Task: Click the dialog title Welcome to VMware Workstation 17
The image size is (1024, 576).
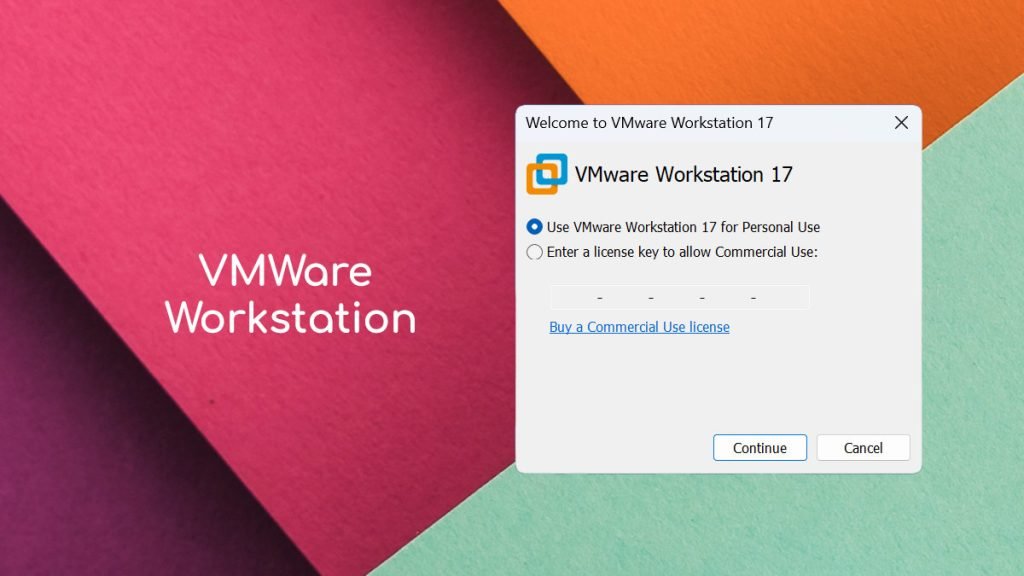Action: point(649,123)
